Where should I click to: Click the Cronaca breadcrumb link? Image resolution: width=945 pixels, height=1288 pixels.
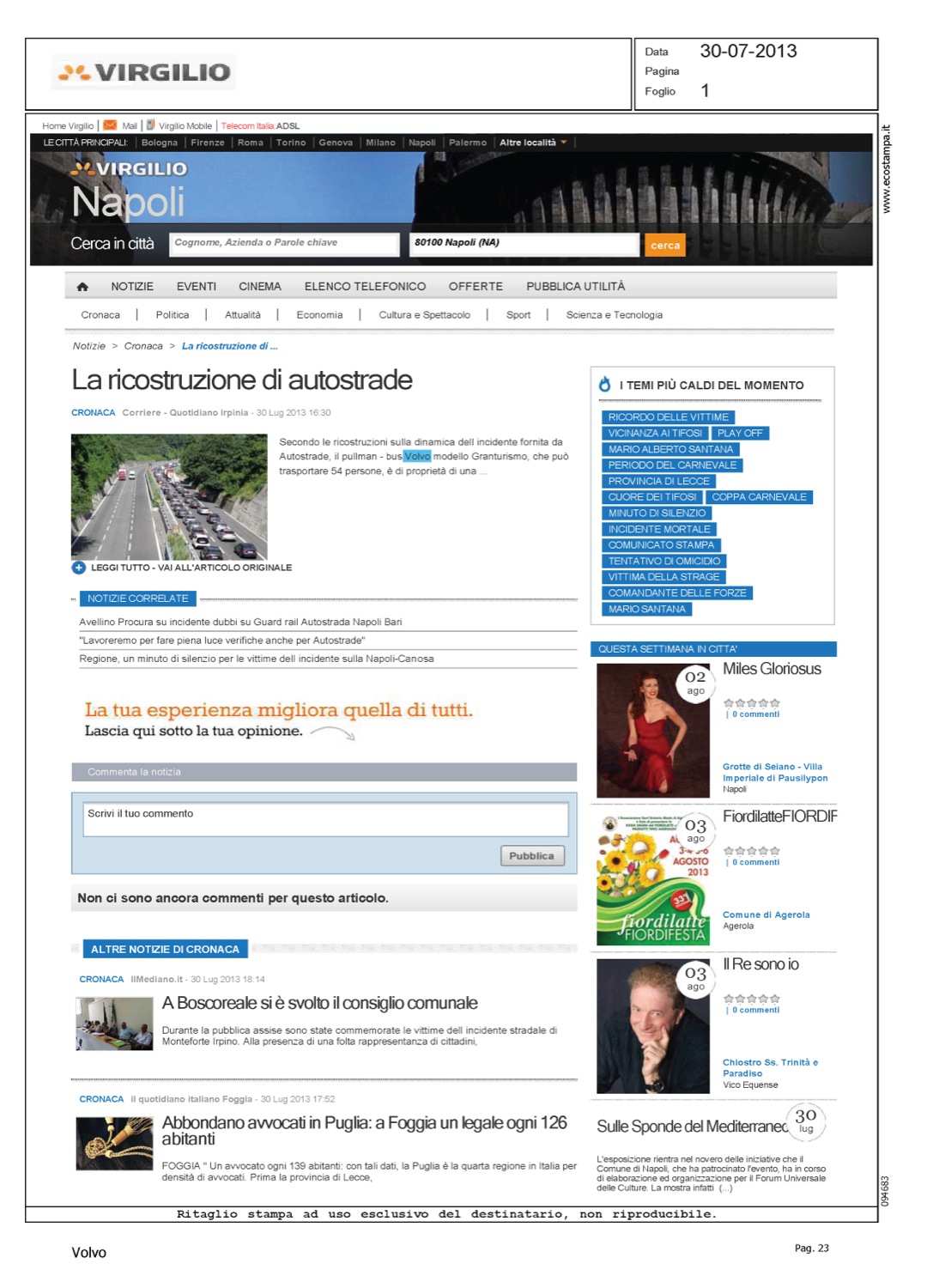pyautogui.click(x=143, y=346)
